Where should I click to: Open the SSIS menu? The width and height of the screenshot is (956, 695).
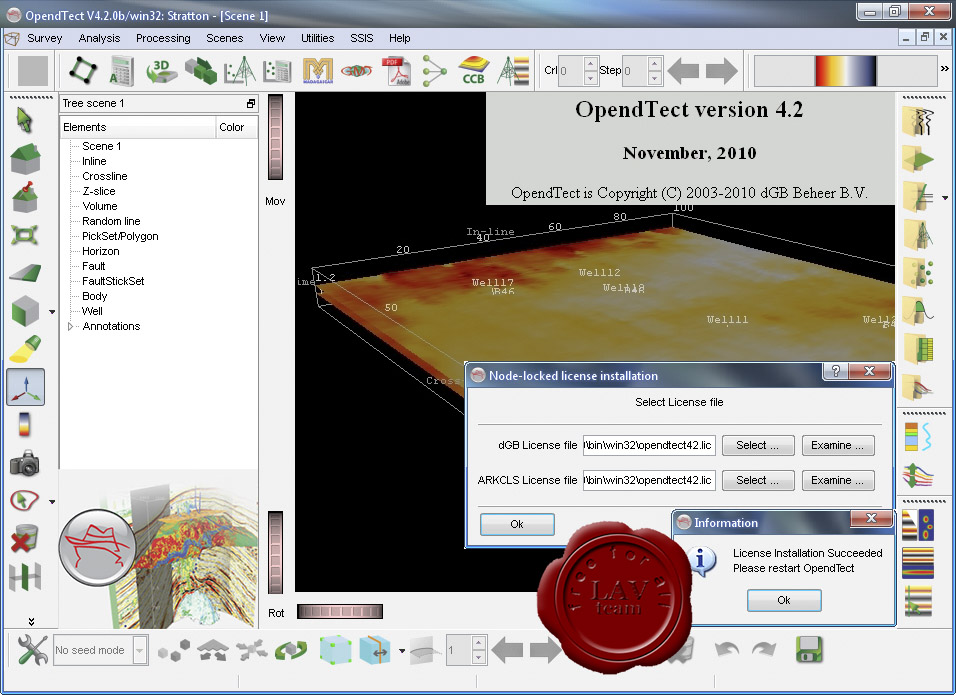pyautogui.click(x=362, y=38)
